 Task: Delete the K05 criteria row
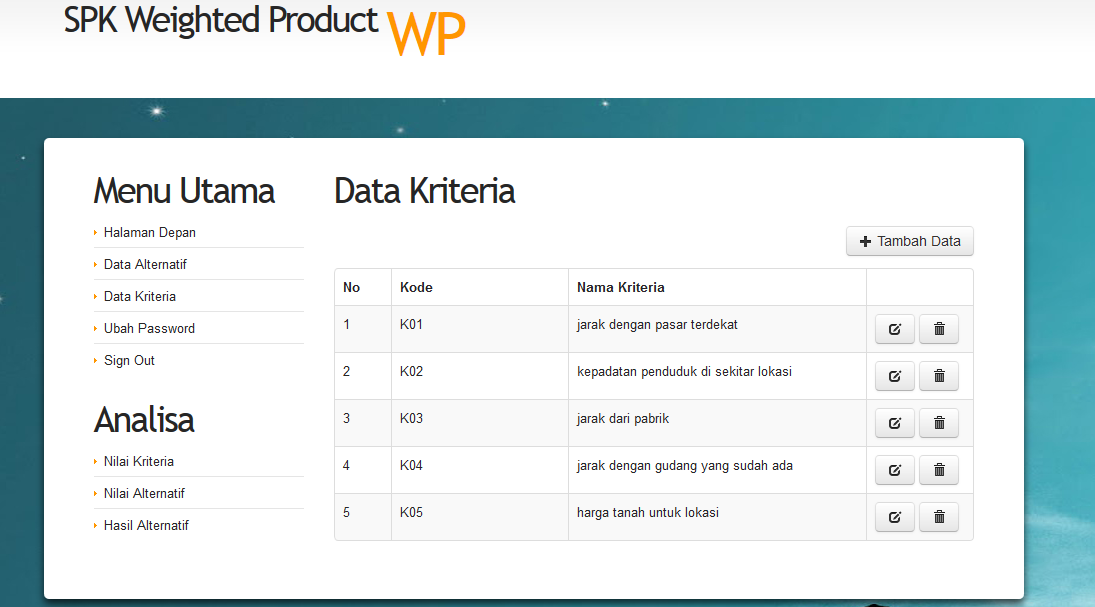938,516
